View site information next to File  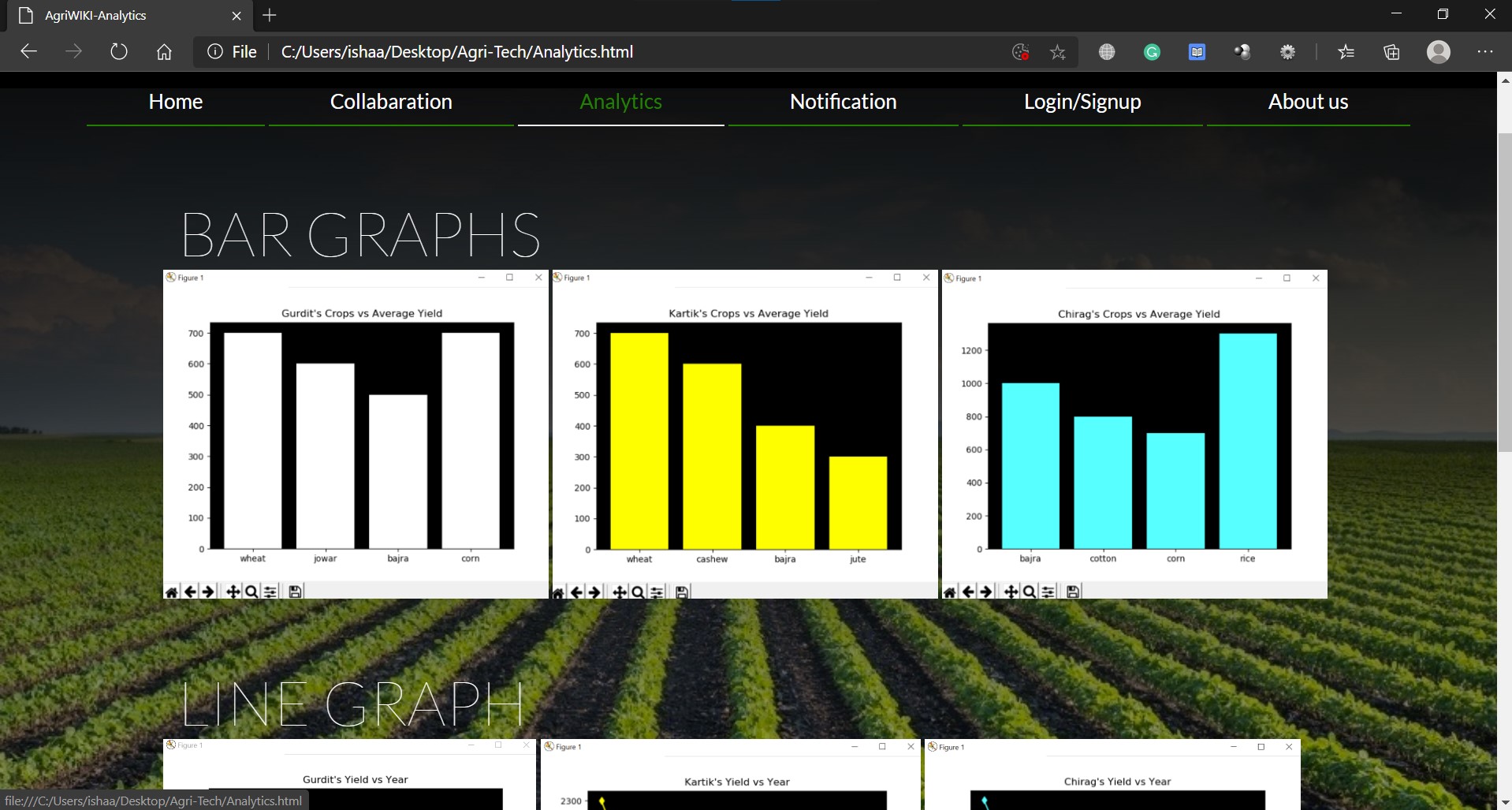point(214,52)
